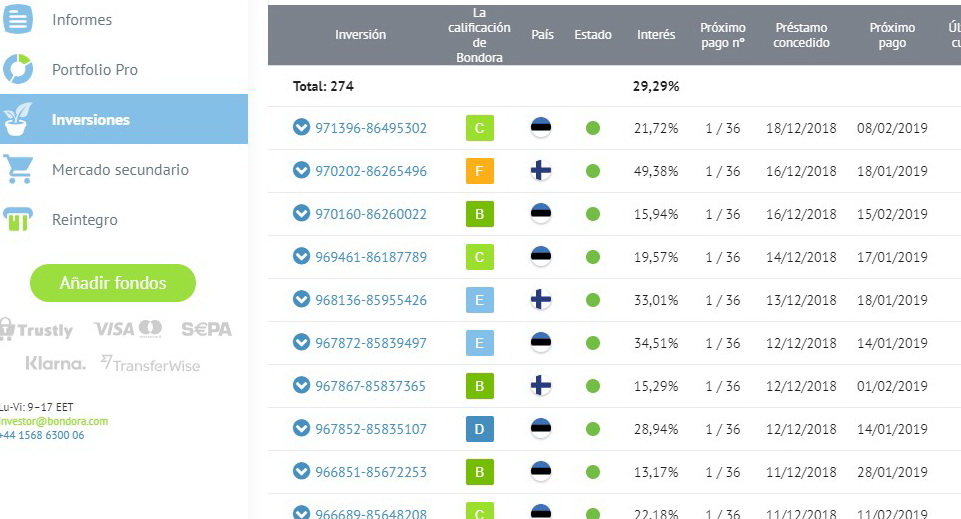This screenshot has height=519, width=961.
Task: Sort by Préstamo concedido column header
Action: click(x=801, y=35)
